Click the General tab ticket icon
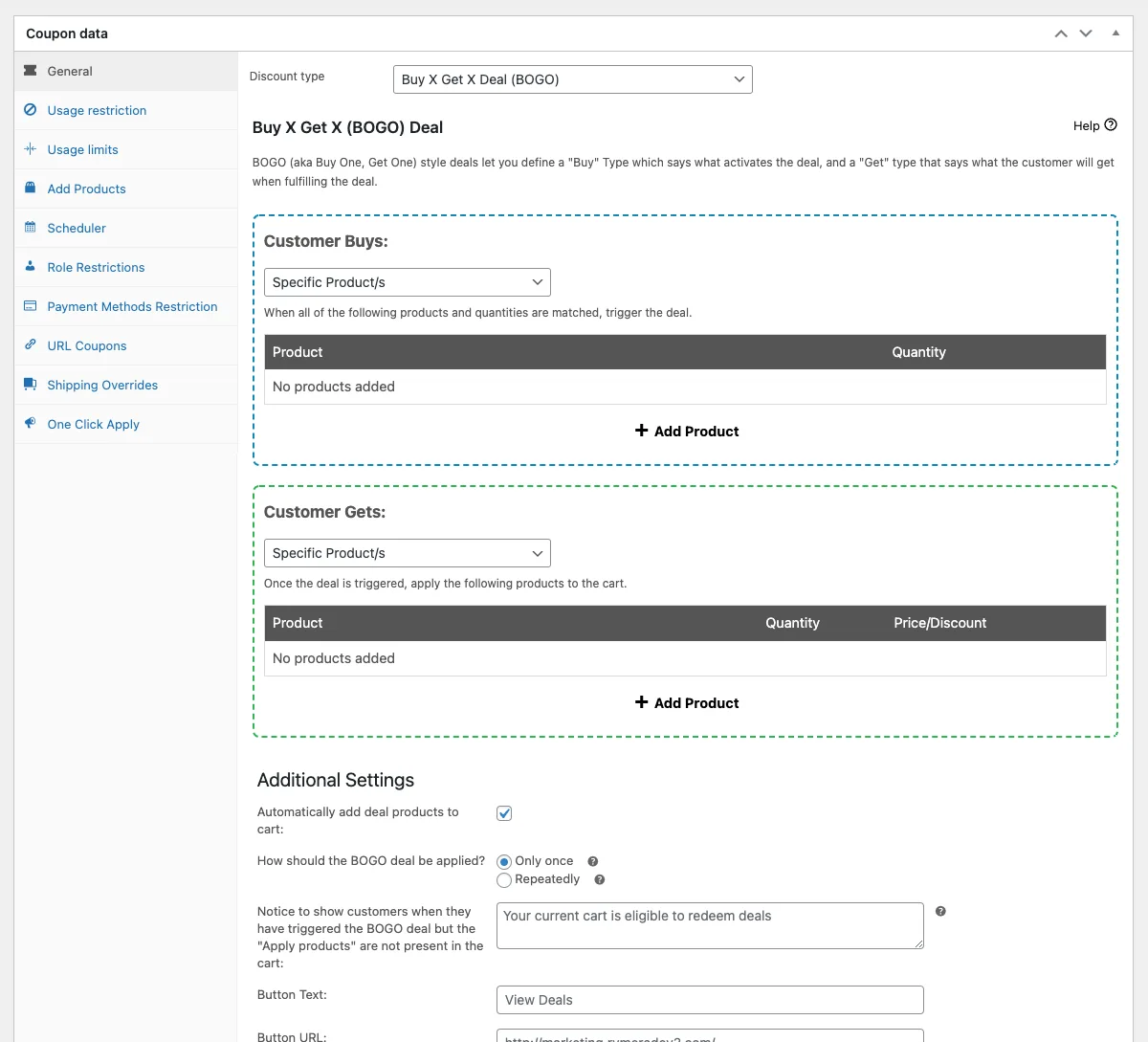The width and height of the screenshot is (1148, 1042). pos(31,71)
